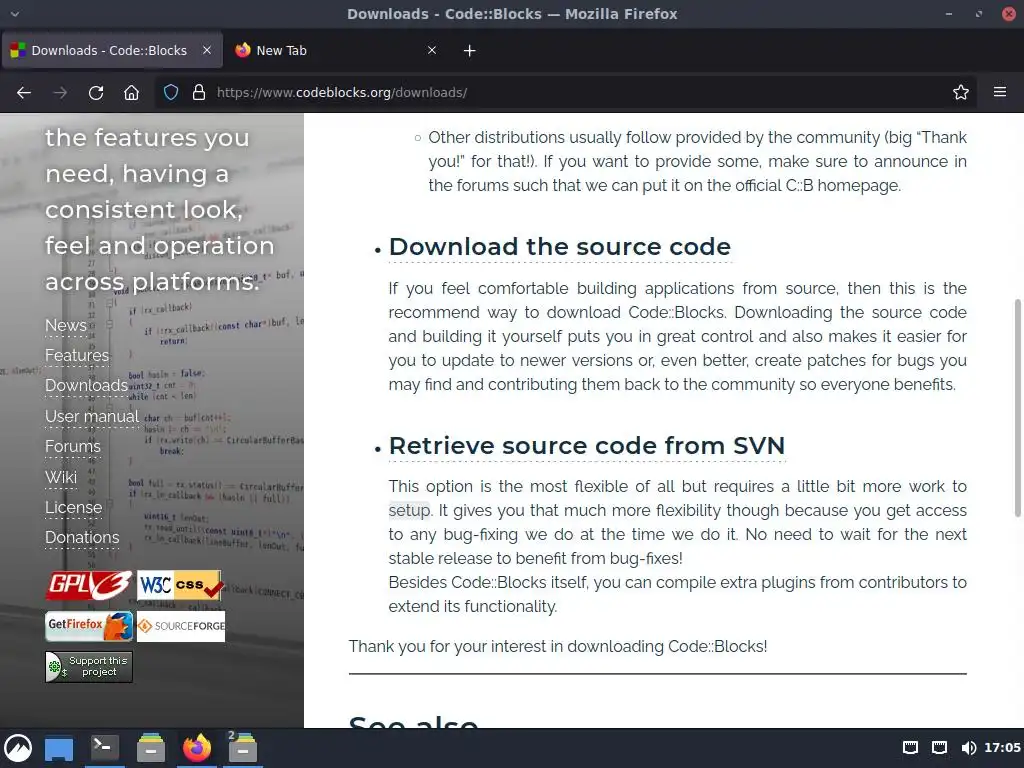Click the forward navigation arrow

pos(60,93)
